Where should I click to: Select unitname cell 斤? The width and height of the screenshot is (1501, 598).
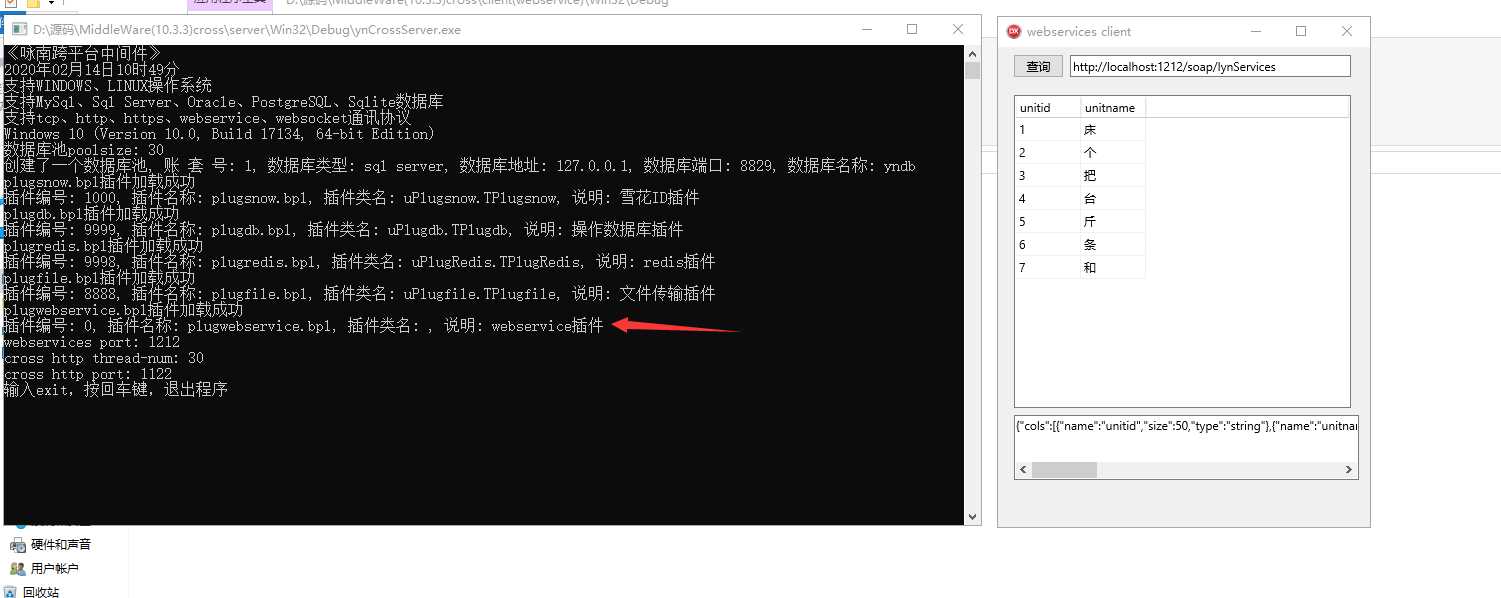(1112, 222)
